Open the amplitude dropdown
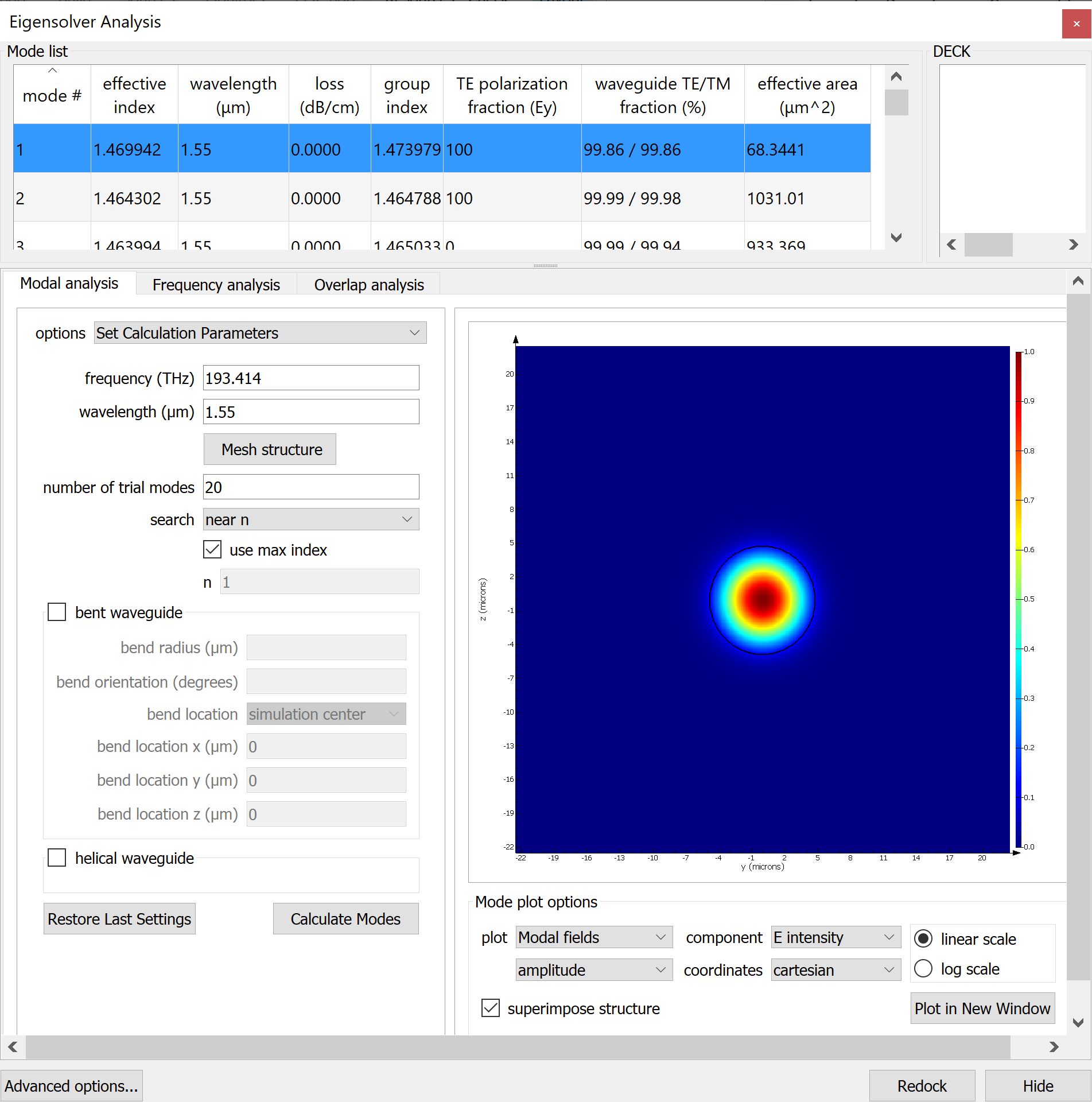This screenshot has height=1102, width=1092. point(594,970)
